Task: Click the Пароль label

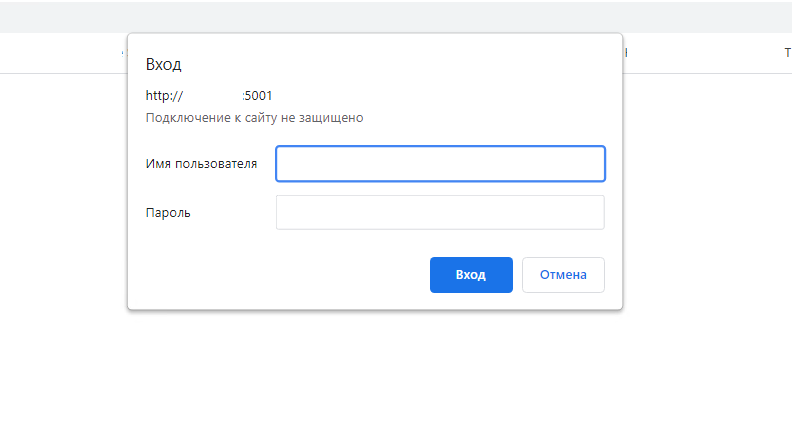Action: (x=168, y=212)
